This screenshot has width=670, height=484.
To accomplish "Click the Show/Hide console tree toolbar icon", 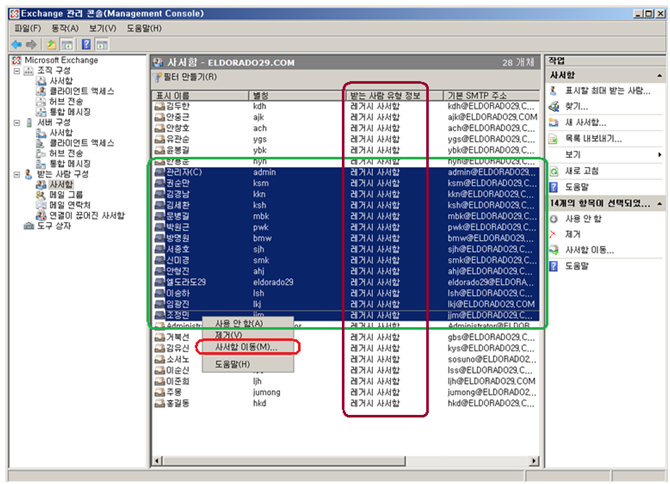I will [67, 44].
